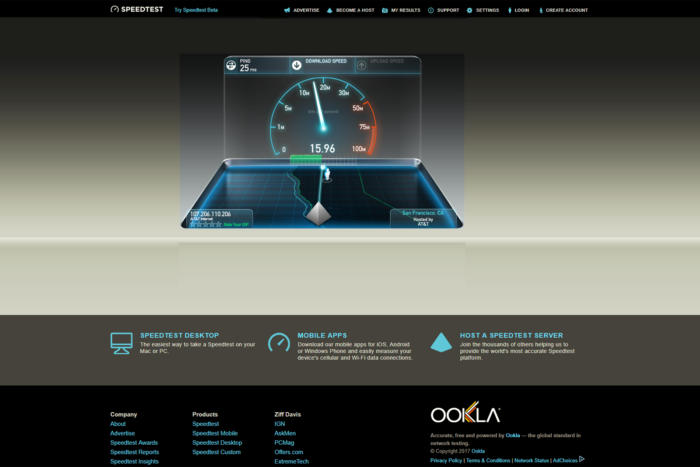Click the upload speed arrow icon
Image resolution: width=700 pixels, height=467 pixels.
click(x=362, y=65)
